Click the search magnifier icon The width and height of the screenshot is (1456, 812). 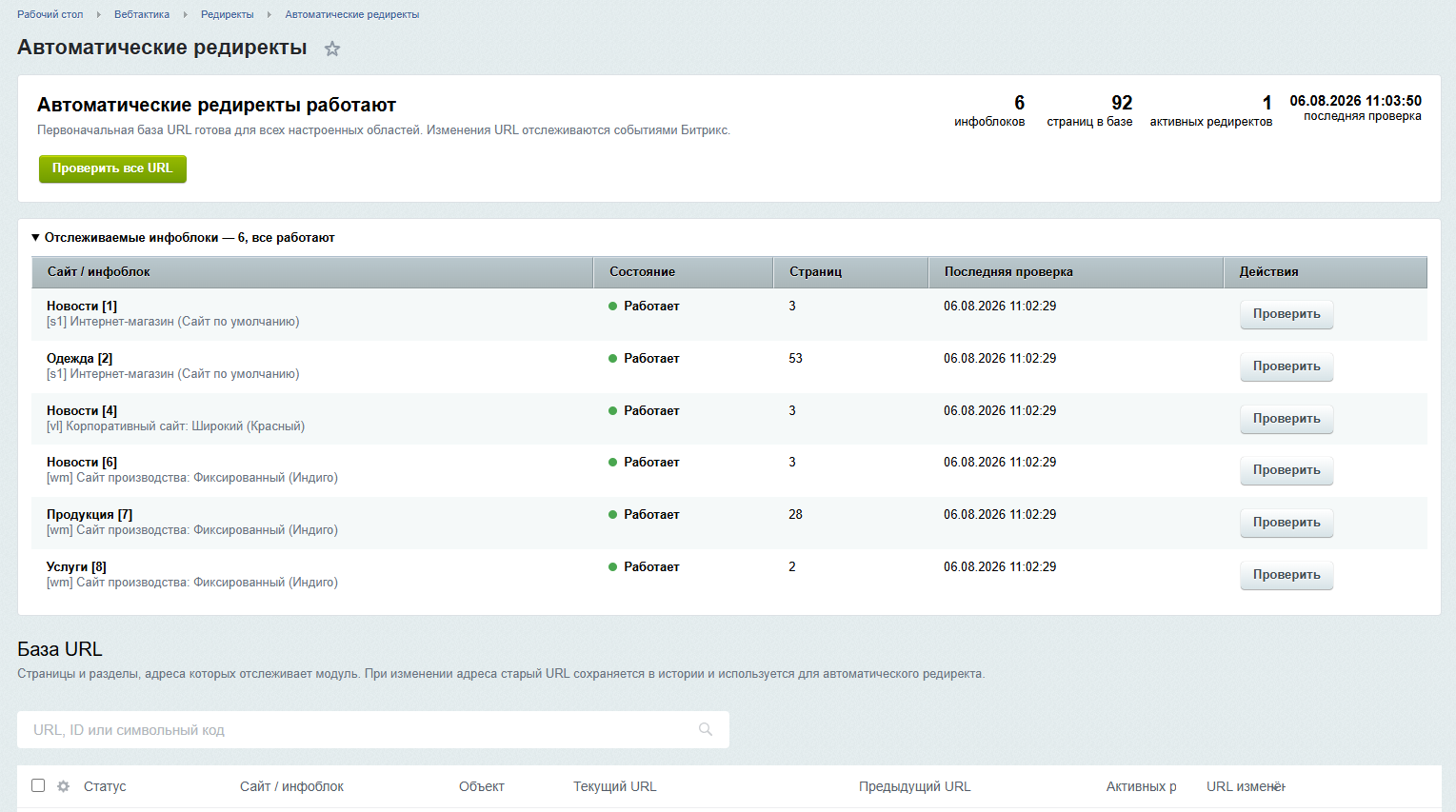(706, 729)
